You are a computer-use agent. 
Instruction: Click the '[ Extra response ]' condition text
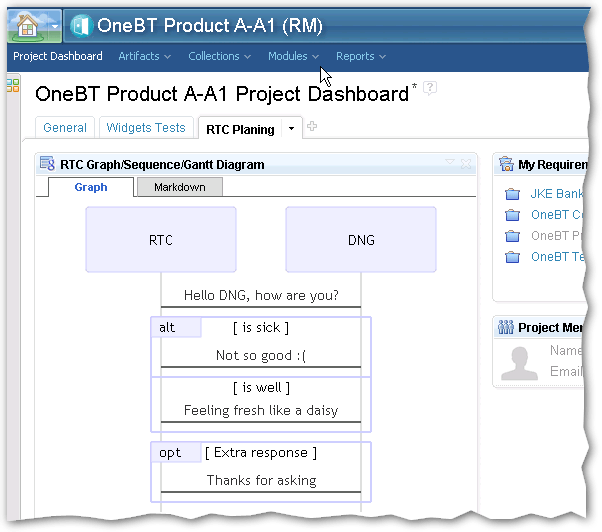point(261,453)
